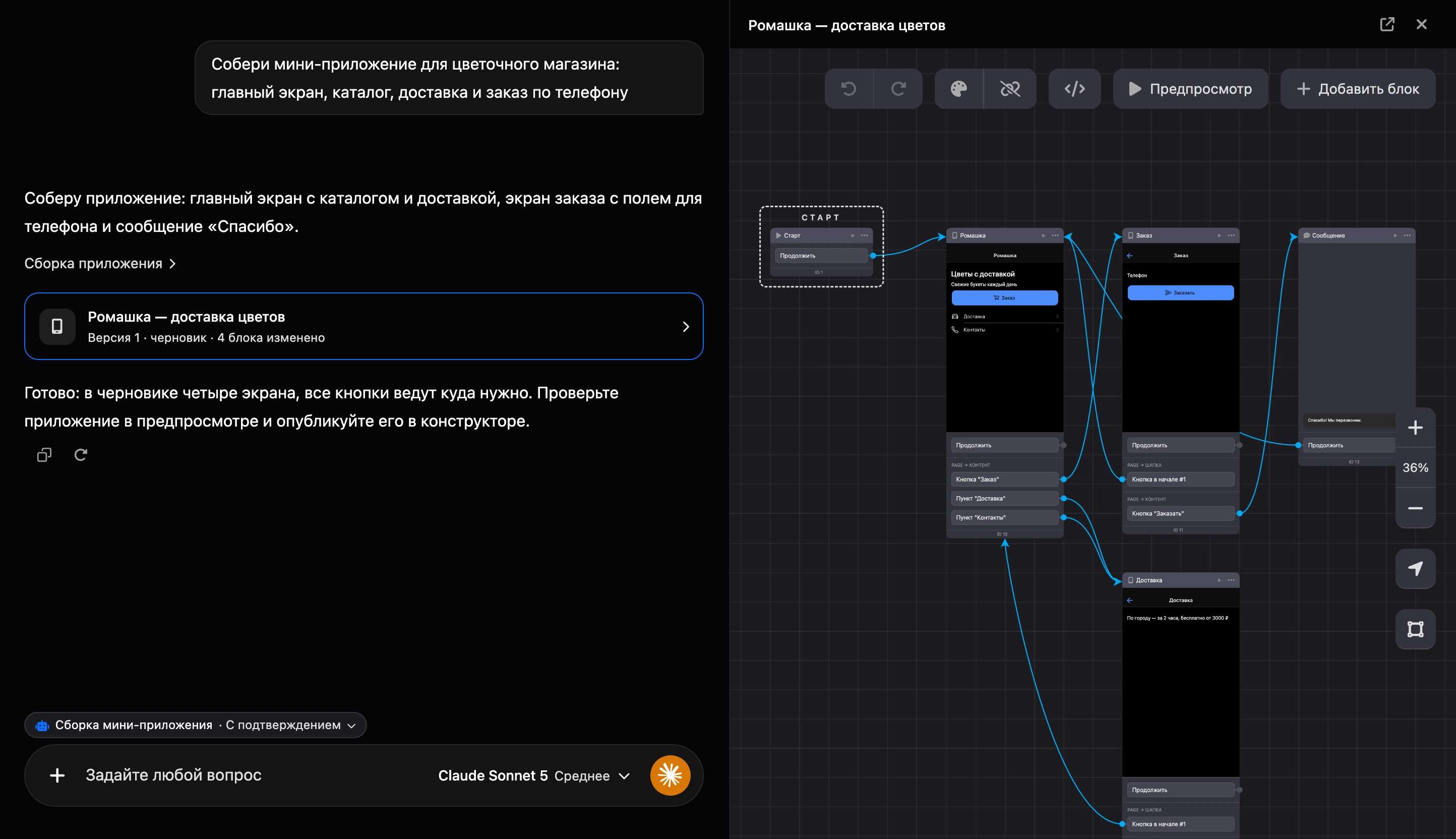Open the three-dots menu on Заказ block

pos(1231,235)
